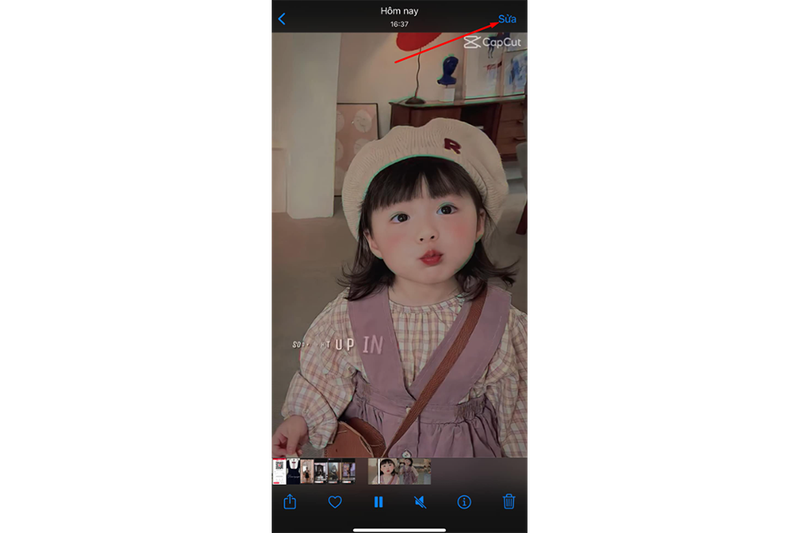The height and width of the screenshot is (533, 800).
Task: Go back using the blue chevron
Action: 282,19
